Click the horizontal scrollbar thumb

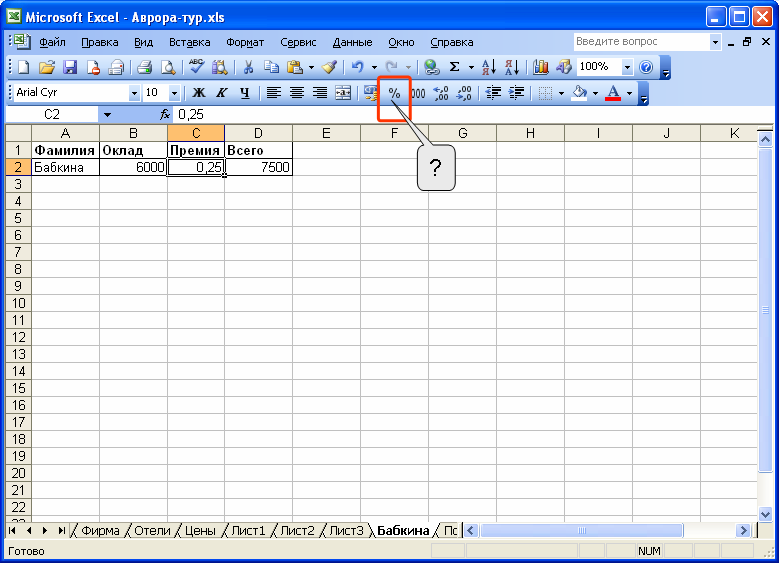coord(582,531)
